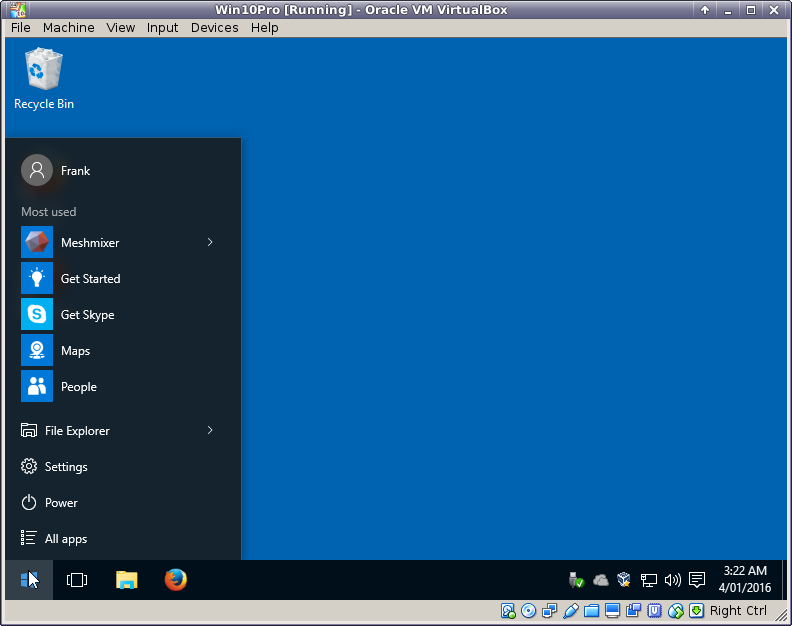Click the Frank user account entry

(x=74, y=171)
